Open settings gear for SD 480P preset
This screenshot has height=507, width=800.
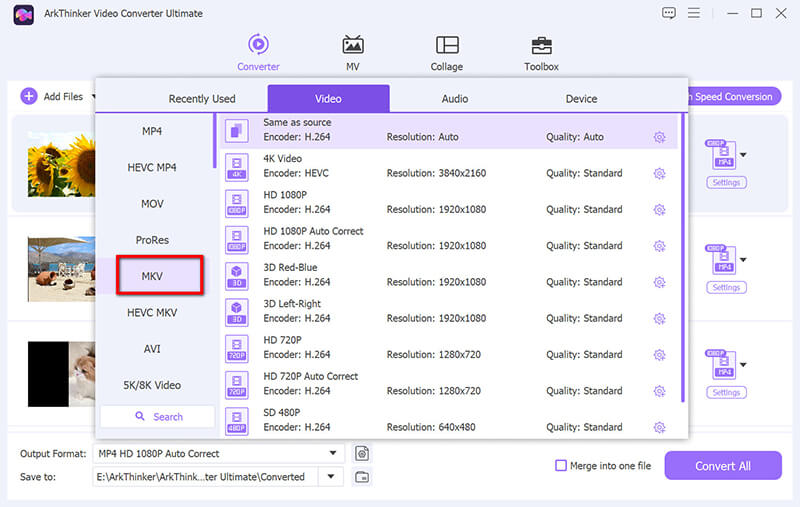pyautogui.click(x=659, y=427)
